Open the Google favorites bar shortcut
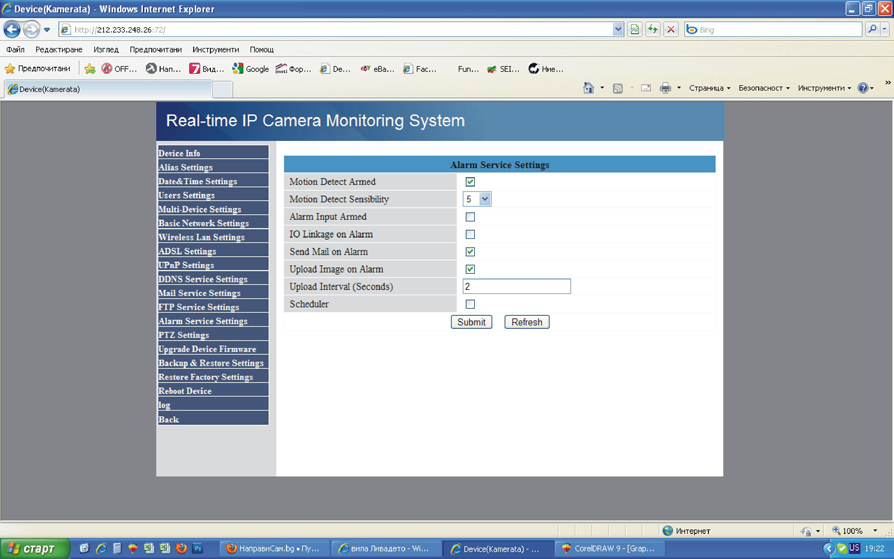Image resolution: width=894 pixels, height=559 pixels. (250, 69)
